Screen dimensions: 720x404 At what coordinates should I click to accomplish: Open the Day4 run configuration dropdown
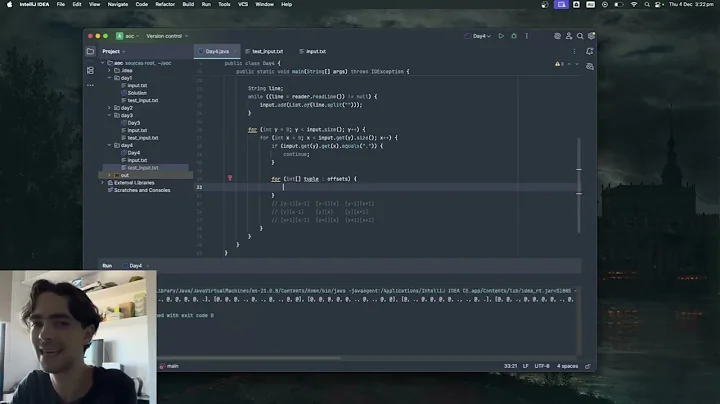(478, 36)
